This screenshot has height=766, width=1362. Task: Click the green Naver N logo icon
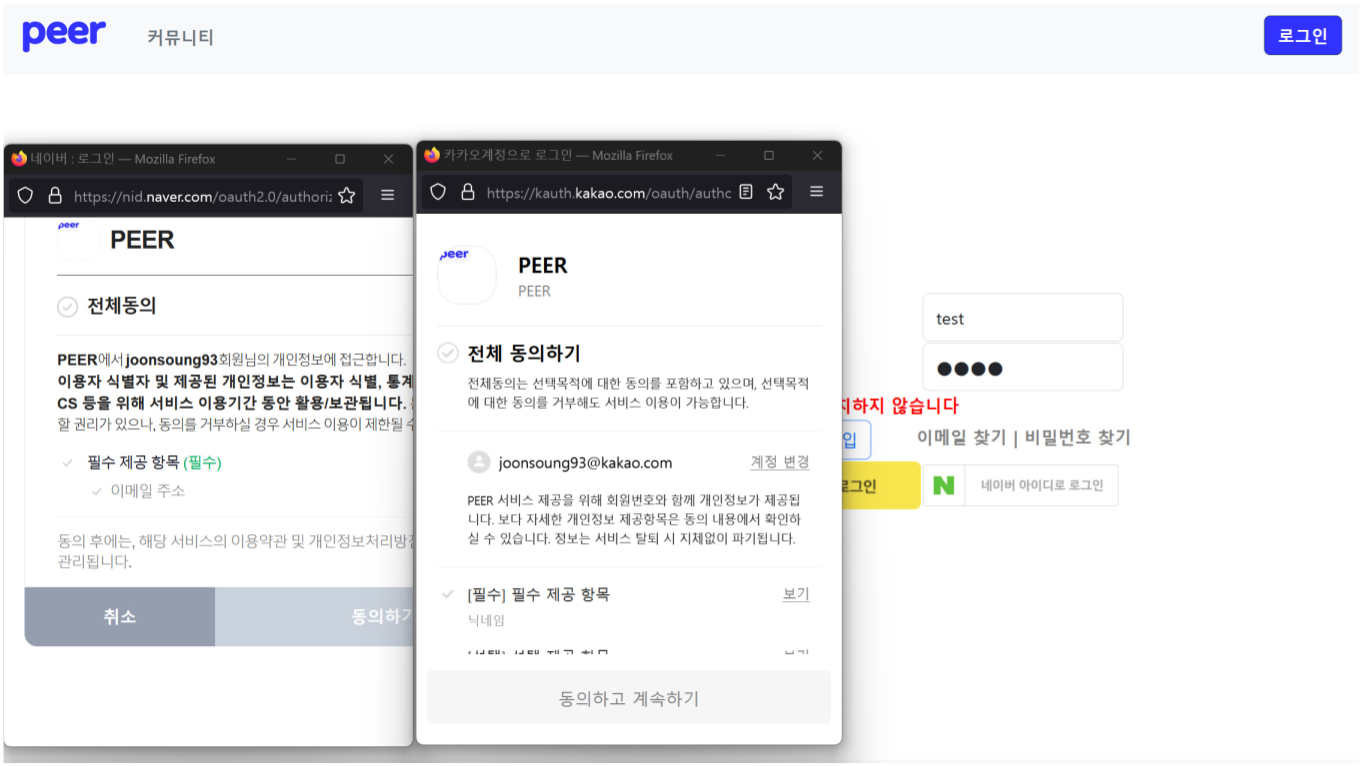click(944, 485)
